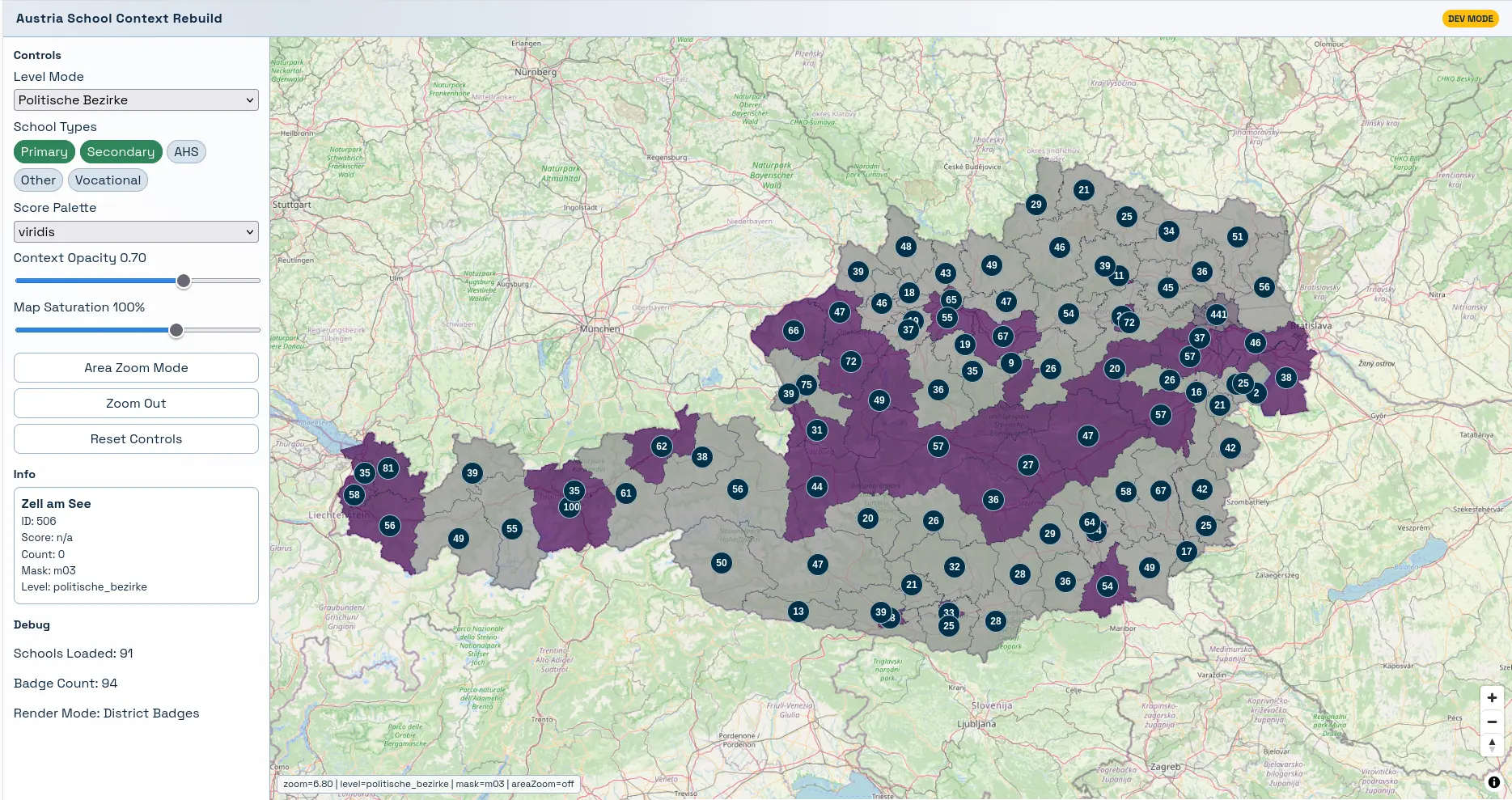The height and width of the screenshot is (800, 1512).
Task: Click the map zoom-in plus control
Action: click(x=1492, y=697)
